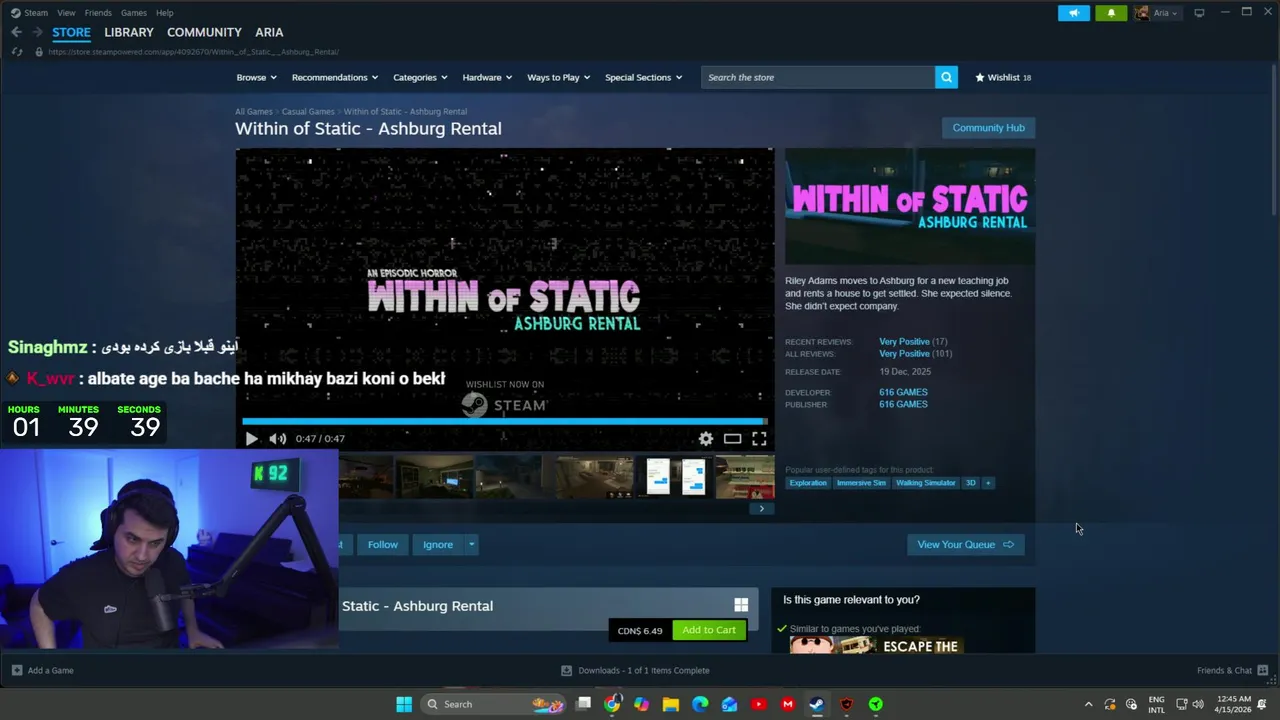Screen dimensions: 1280x720
Task: Open Casual Games in the breadcrumb
Action: (x=308, y=112)
